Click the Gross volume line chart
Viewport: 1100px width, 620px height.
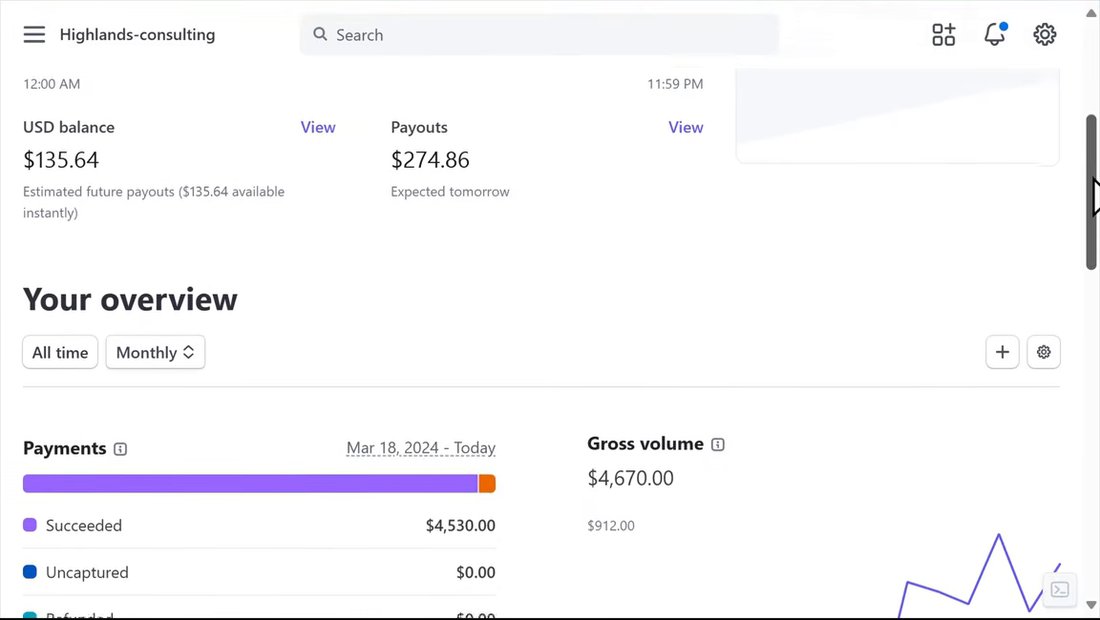click(x=979, y=575)
